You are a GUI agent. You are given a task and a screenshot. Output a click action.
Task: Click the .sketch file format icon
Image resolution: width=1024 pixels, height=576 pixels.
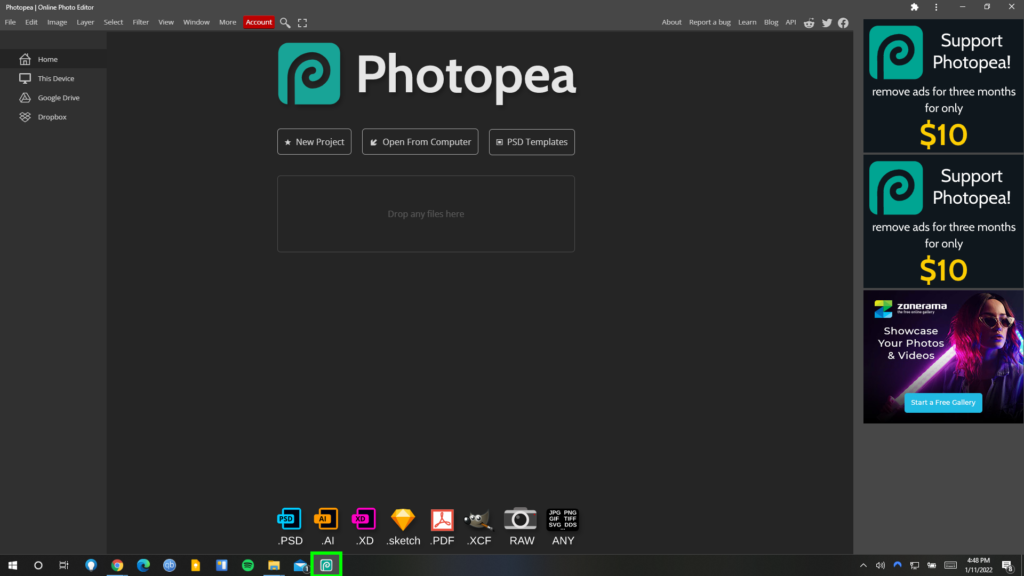coord(403,520)
